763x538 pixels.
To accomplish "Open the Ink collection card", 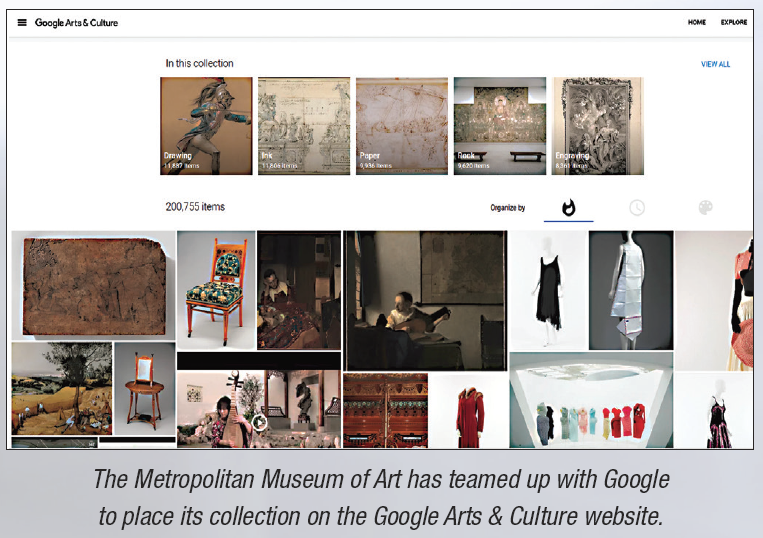I will (304, 126).
